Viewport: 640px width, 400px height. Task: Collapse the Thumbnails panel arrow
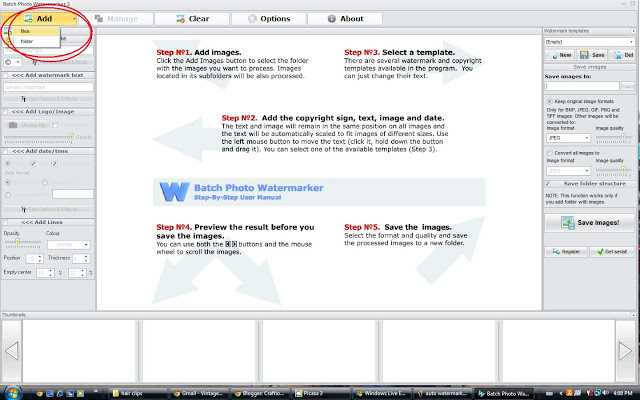coord(633,315)
